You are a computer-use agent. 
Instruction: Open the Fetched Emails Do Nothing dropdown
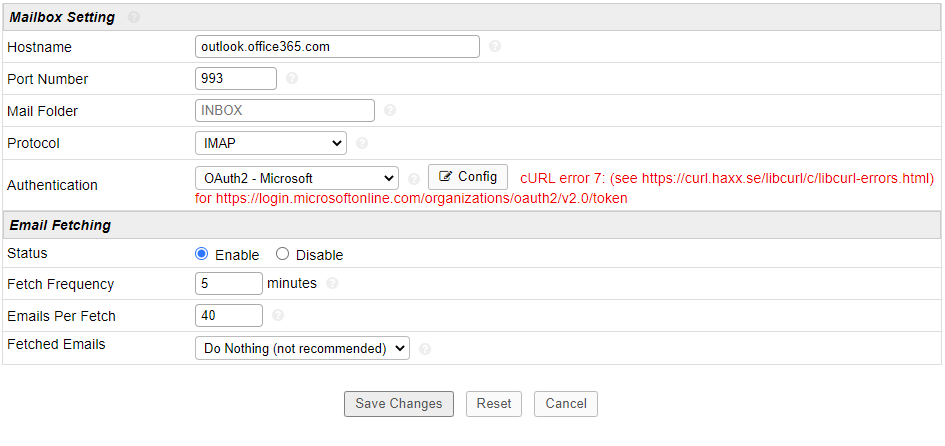(x=303, y=348)
